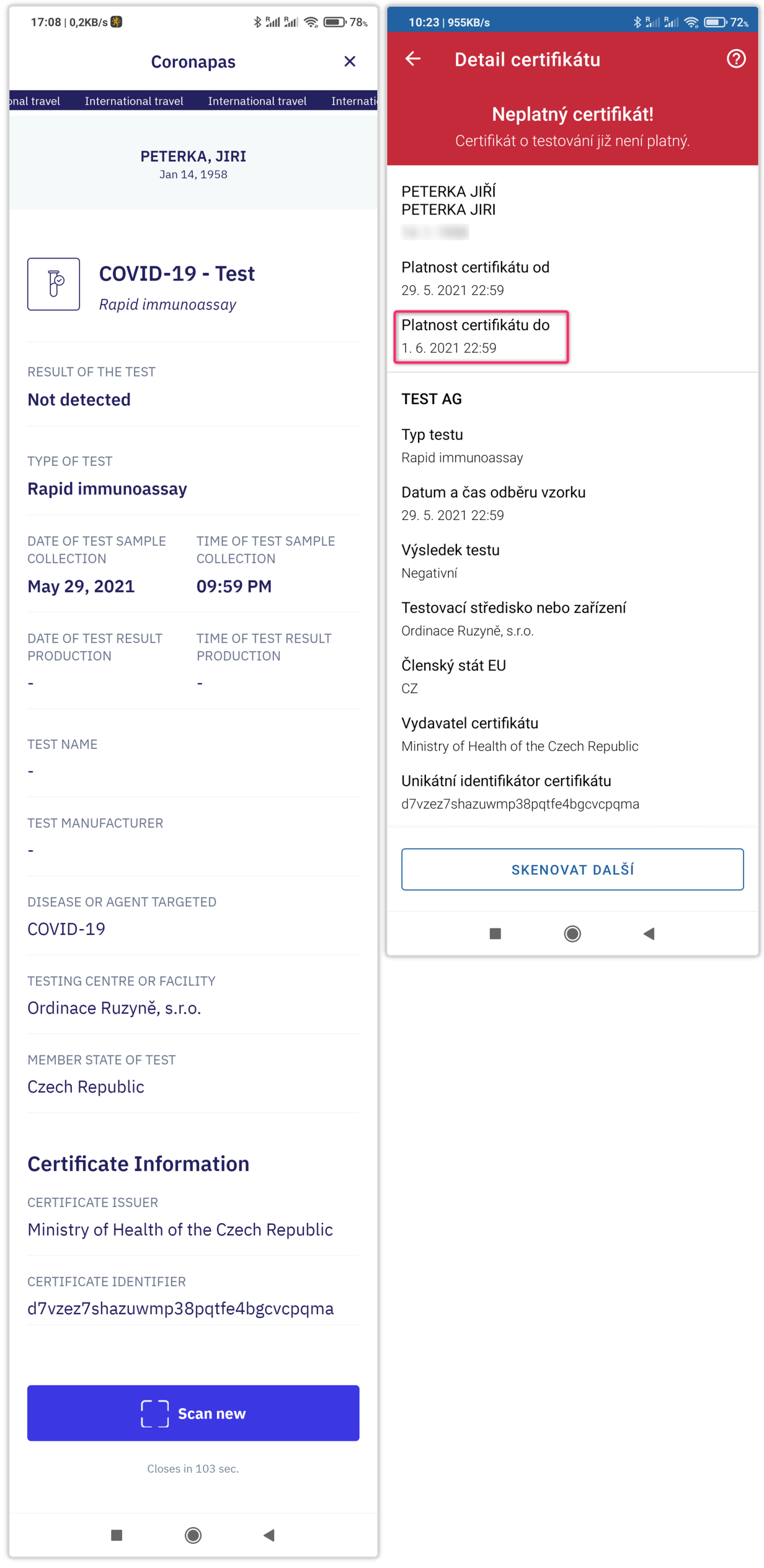Image resolution: width=764 pixels, height=1568 pixels.
Task: Tap the PETERKA, JIRI name header
Action: [x=193, y=156]
